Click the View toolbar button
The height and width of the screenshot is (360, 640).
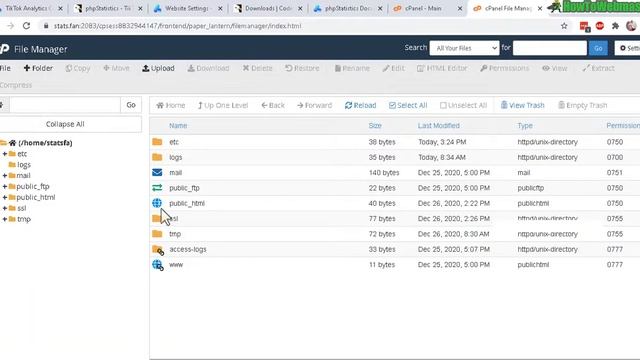(555, 68)
